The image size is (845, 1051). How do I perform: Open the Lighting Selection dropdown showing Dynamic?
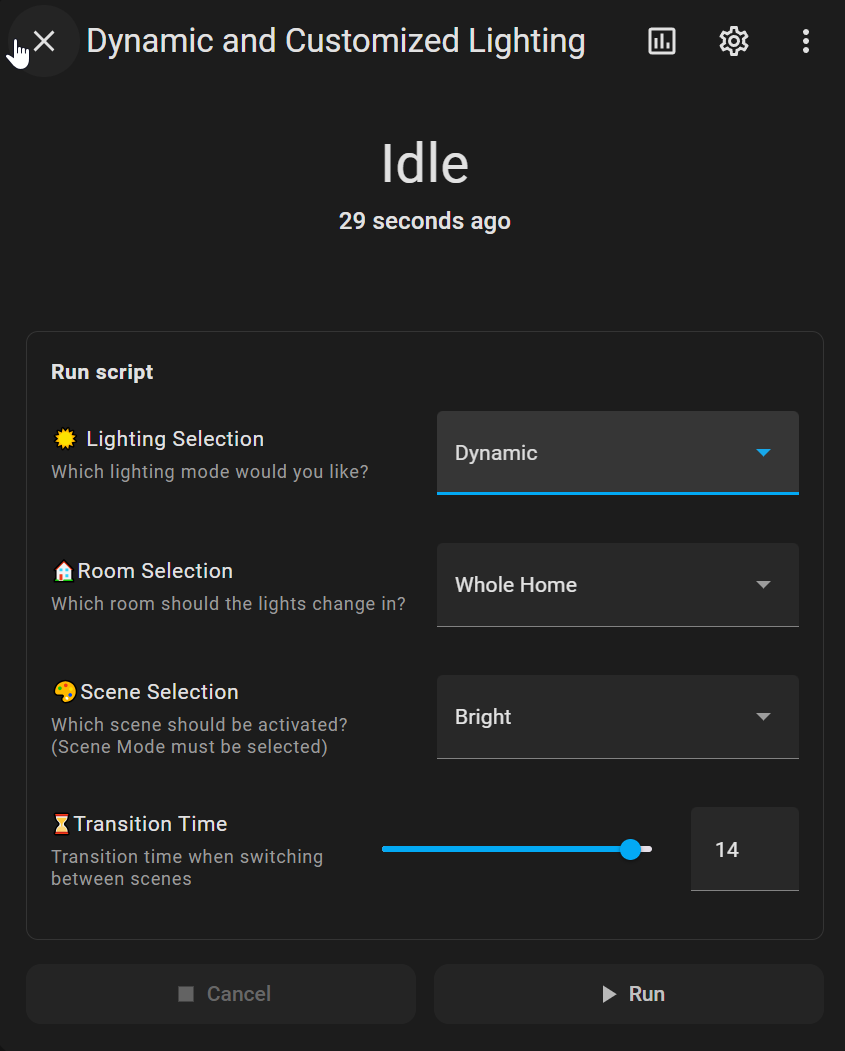(617, 452)
